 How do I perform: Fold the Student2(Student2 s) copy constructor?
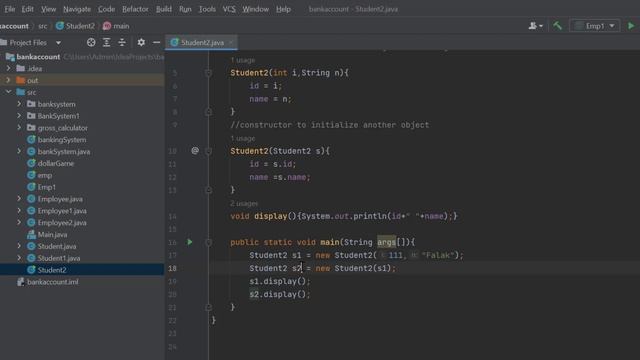tap(208, 151)
